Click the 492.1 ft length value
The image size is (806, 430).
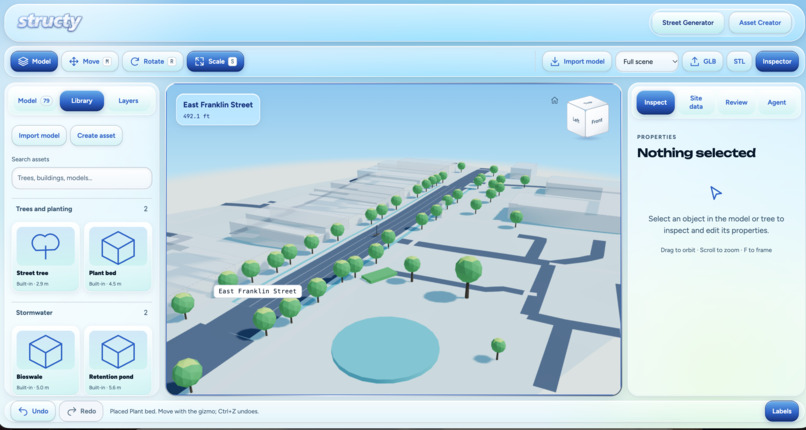click(x=197, y=116)
